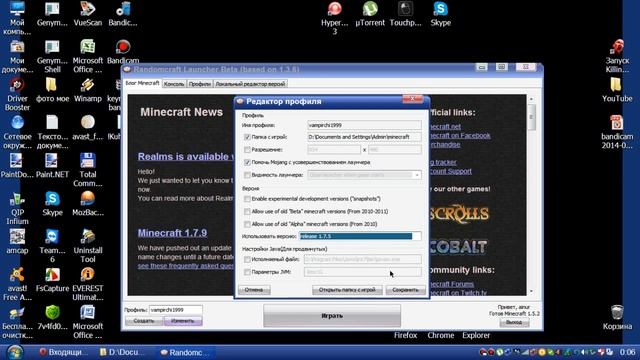Viewport: 640px width, 360px height.
Task: Click the 'Играть' play button
Action: coord(332,316)
